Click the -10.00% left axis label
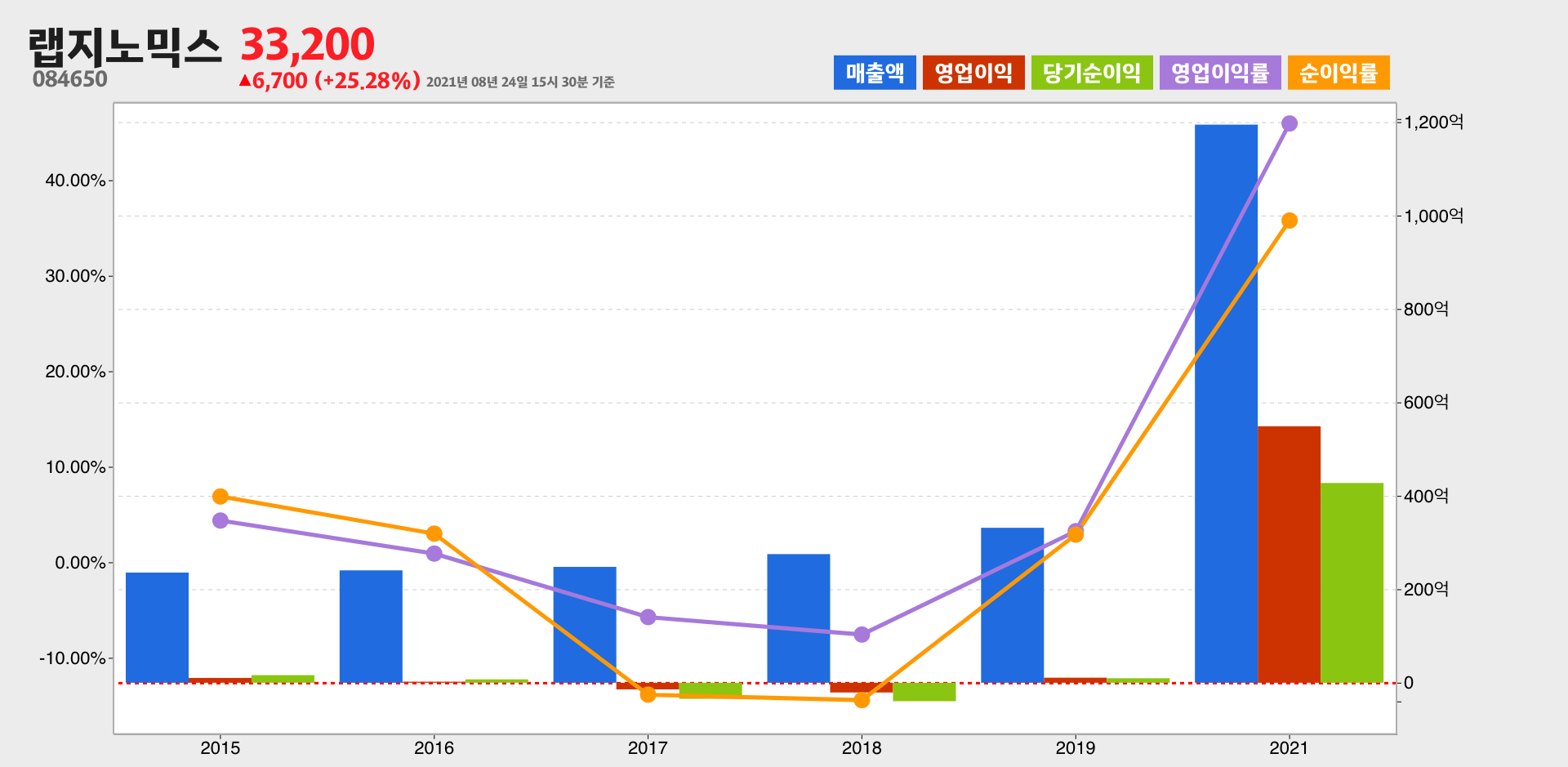 [x=73, y=658]
